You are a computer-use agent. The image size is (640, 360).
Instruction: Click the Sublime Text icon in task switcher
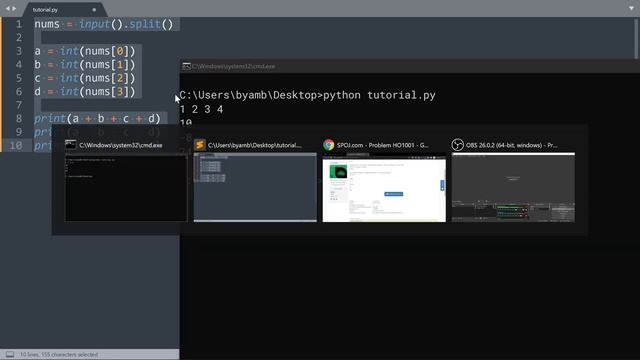[x=200, y=145]
